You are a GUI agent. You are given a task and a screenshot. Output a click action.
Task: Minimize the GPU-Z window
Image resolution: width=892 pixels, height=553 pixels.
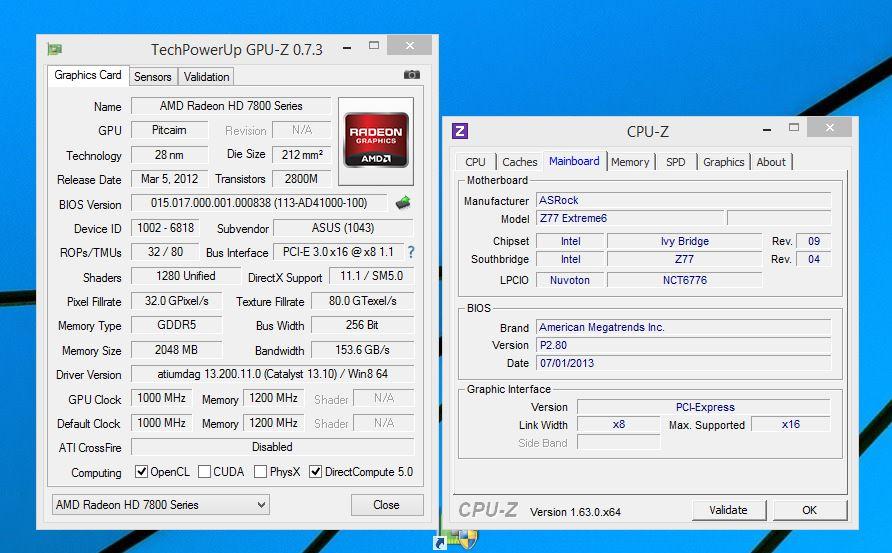point(346,48)
